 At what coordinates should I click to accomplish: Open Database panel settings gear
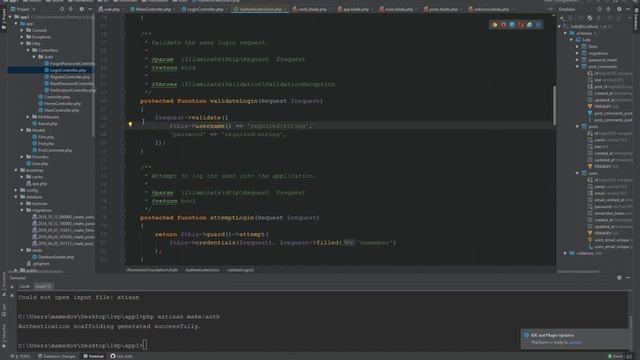(619, 9)
